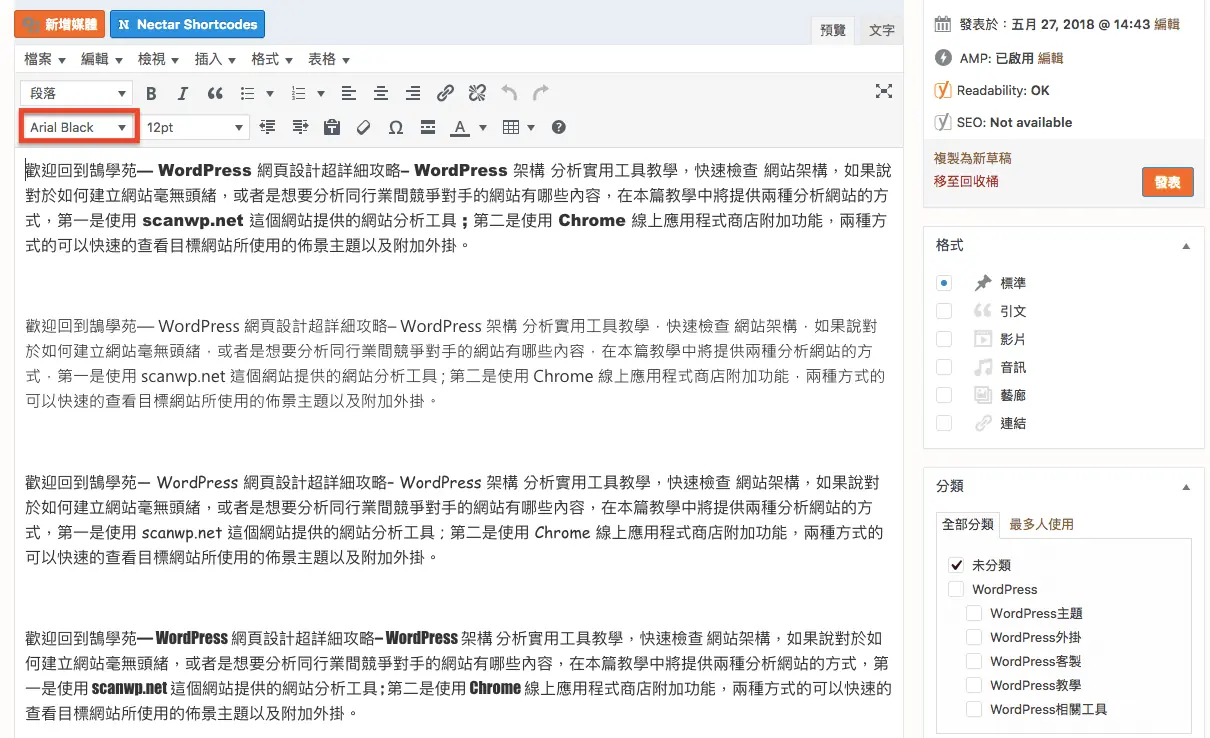Insert special character omega icon

tap(396, 127)
